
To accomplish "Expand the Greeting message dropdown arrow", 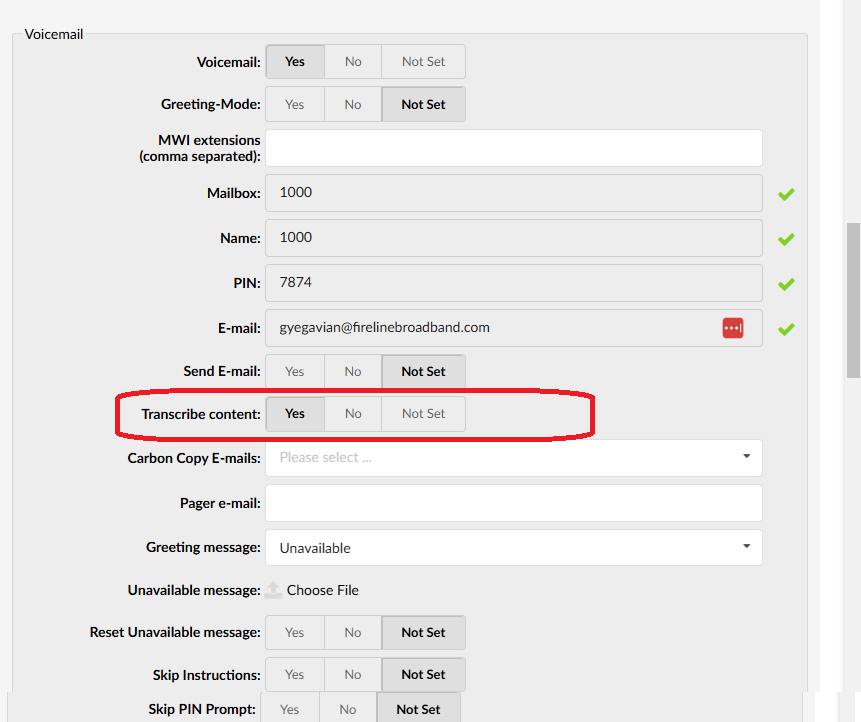I will click(746, 546).
